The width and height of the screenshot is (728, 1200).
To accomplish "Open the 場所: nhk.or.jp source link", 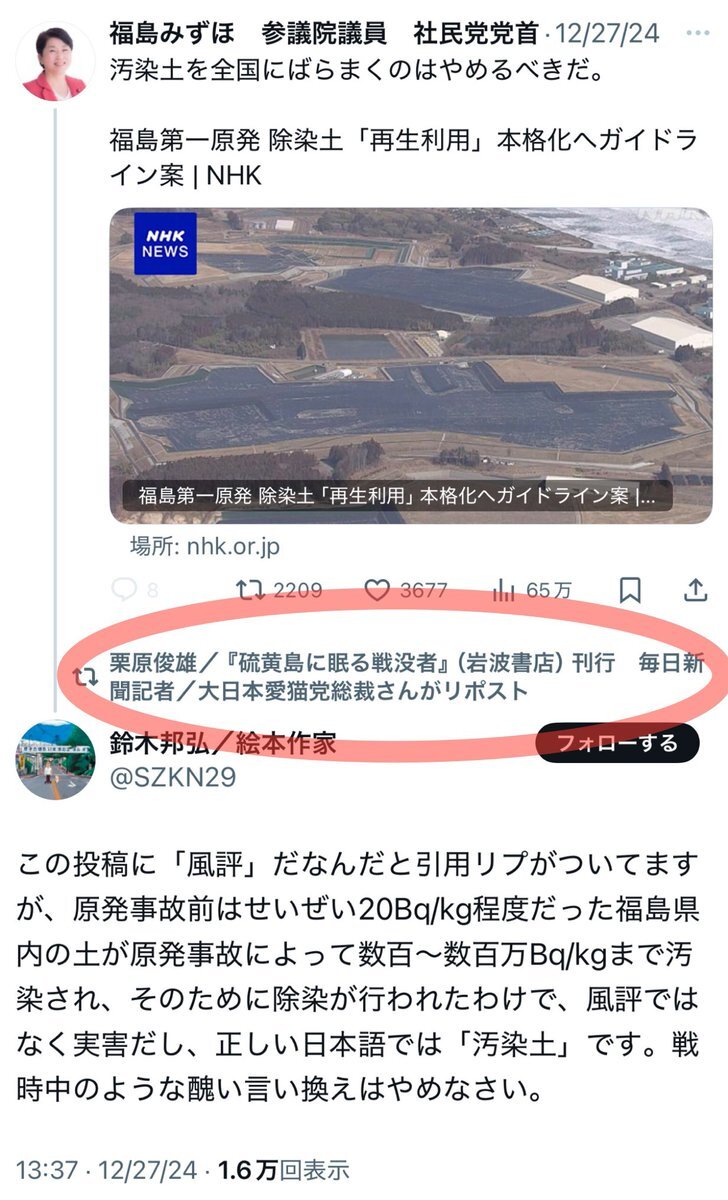I will click(205, 546).
